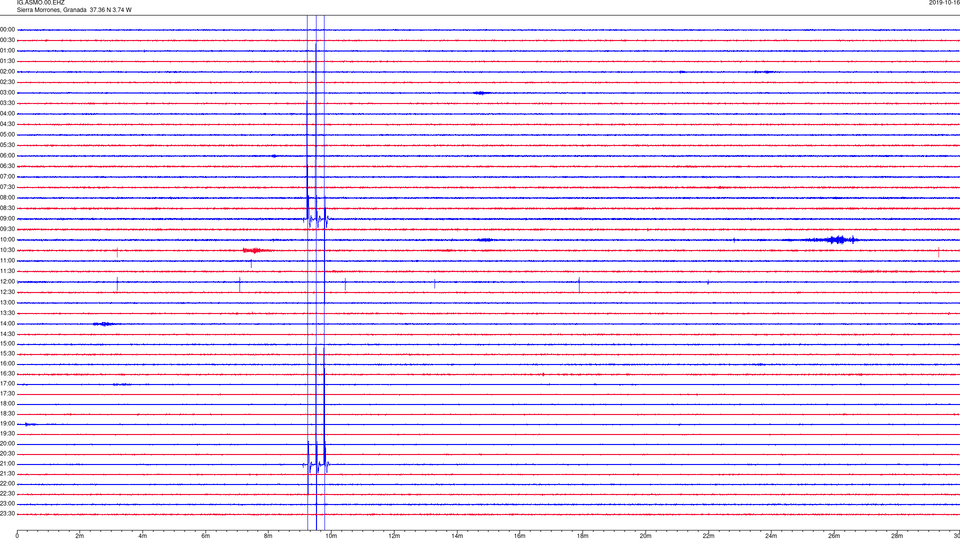This screenshot has height=540, width=960.
Task: Click the calibration pulse wiggle on the 21:00 trace
Action: 316,465
